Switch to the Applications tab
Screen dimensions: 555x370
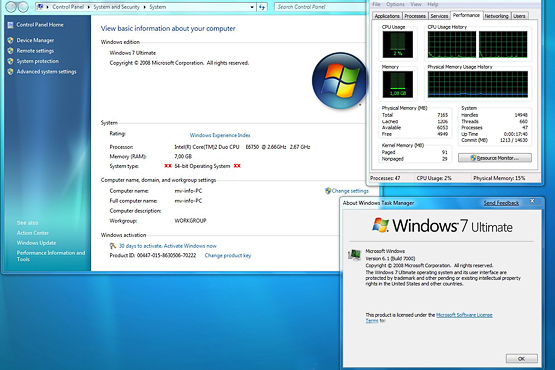click(x=387, y=16)
